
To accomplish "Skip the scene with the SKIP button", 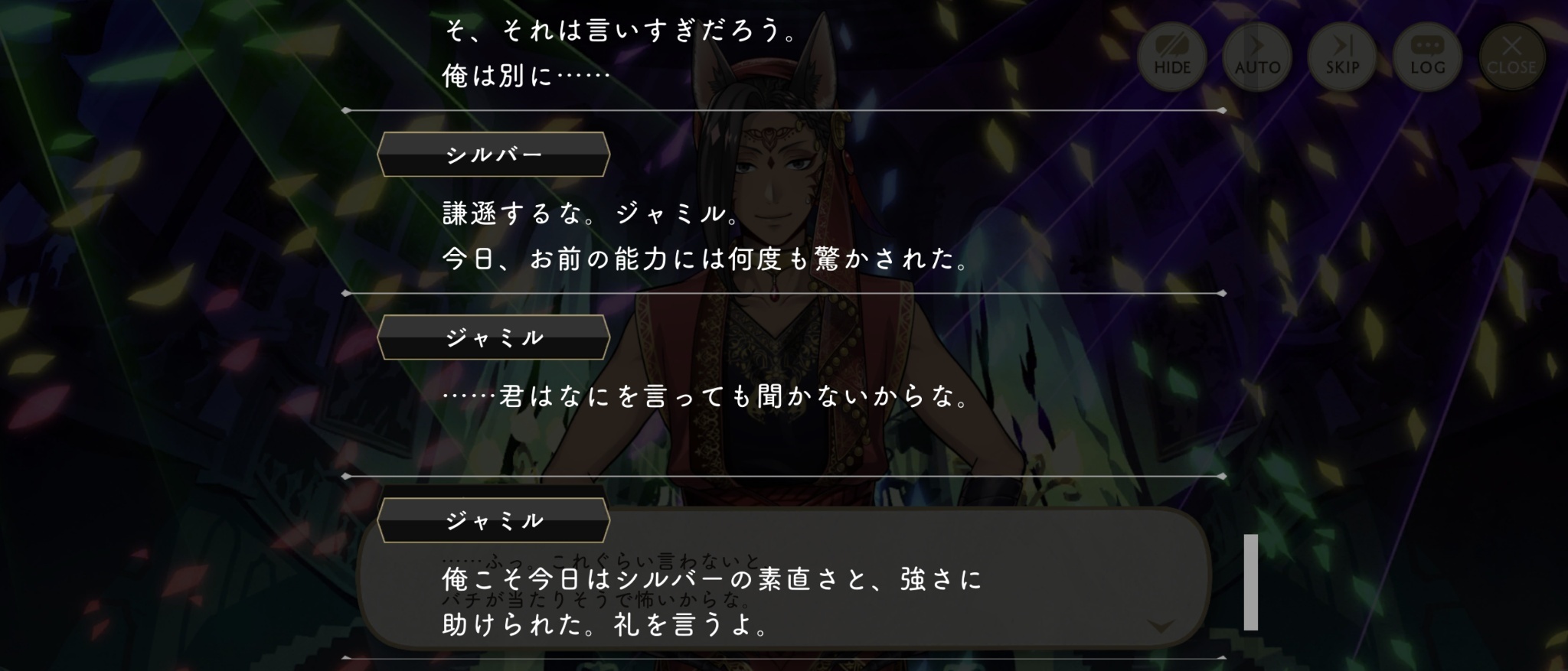I will click(1342, 57).
